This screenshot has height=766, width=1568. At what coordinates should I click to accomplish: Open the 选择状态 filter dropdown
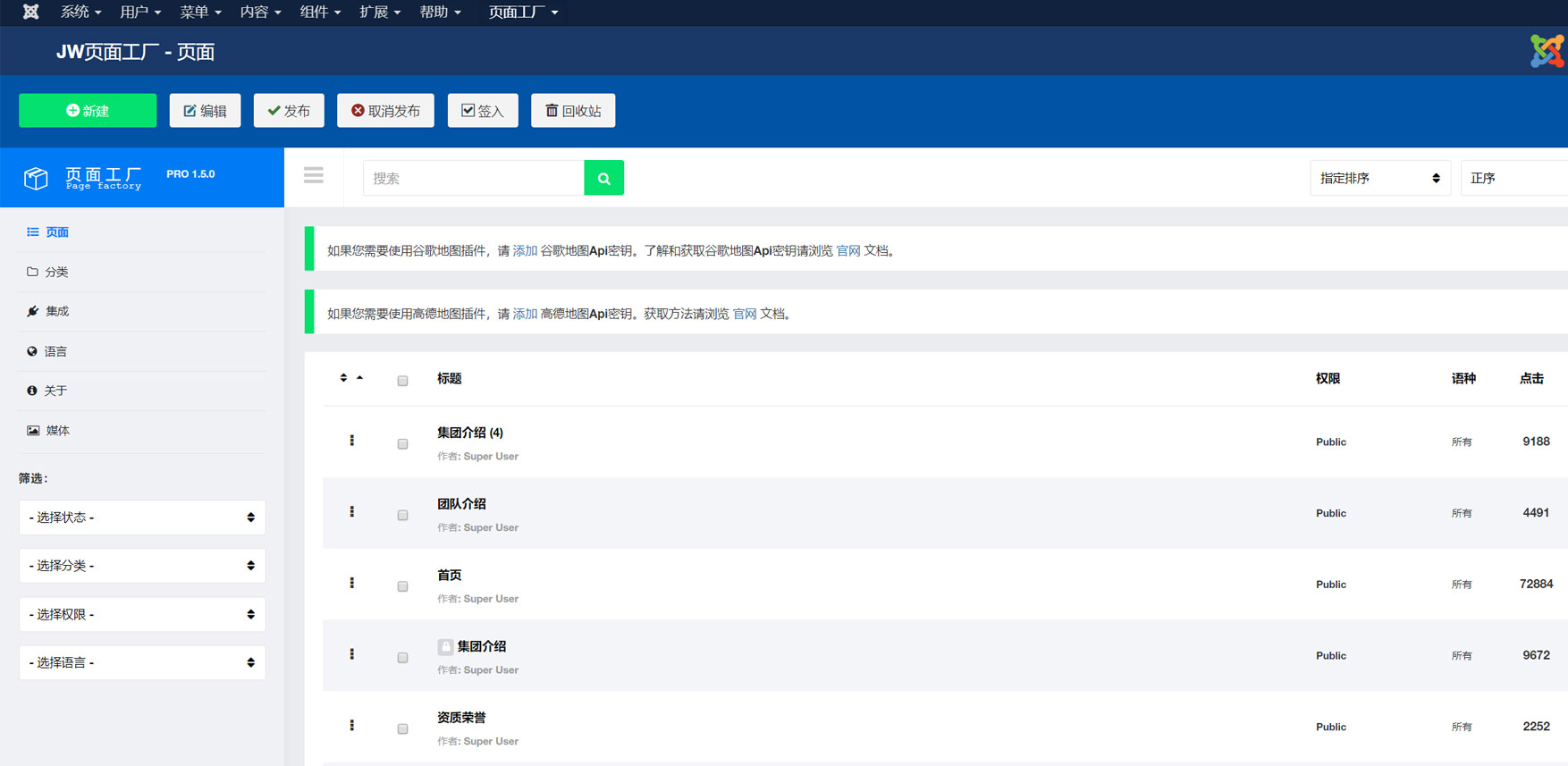pyautogui.click(x=142, y=518)
